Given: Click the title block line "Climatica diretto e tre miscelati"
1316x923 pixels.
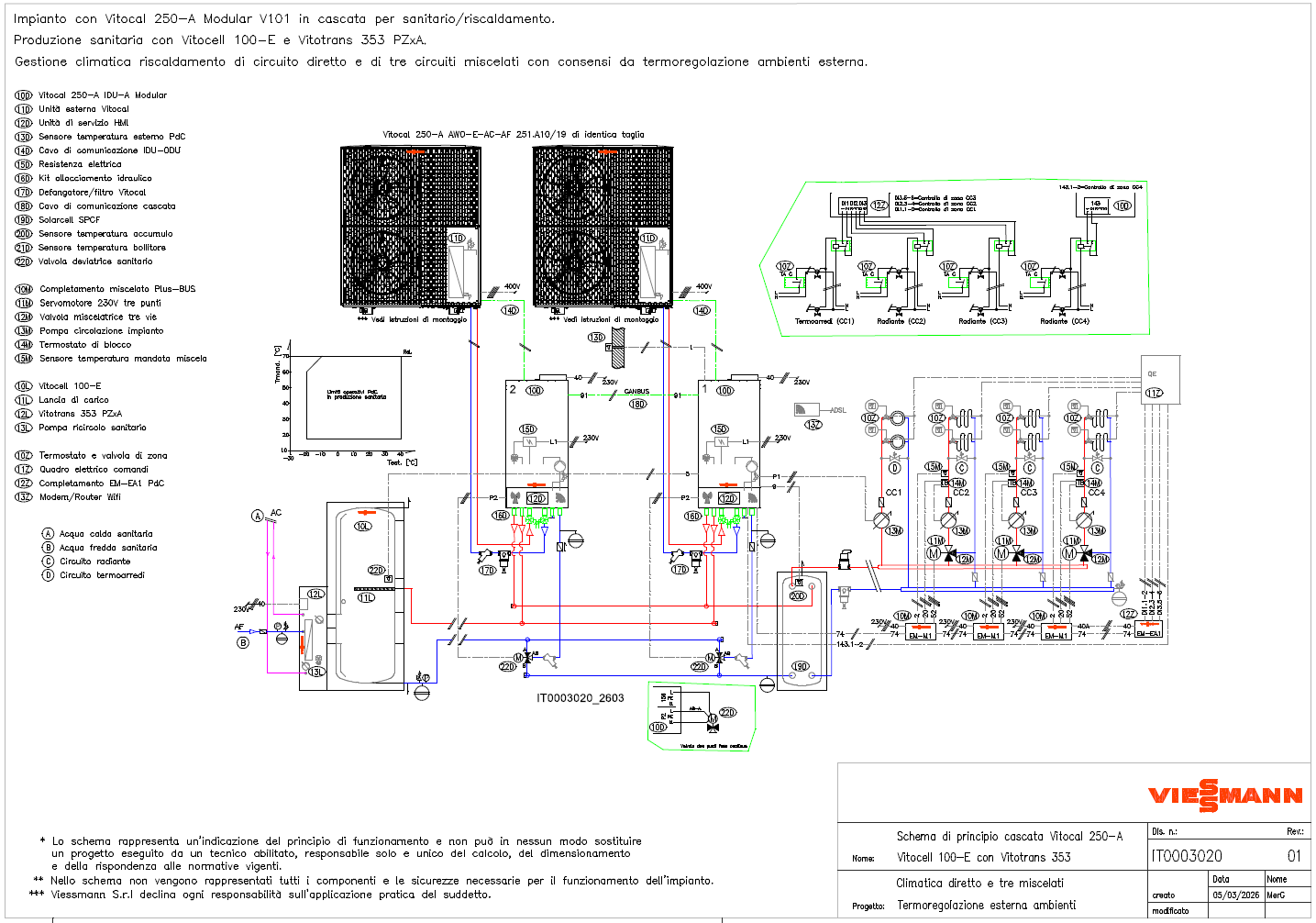Looking at the screenshot, I should click(x=980, y=884).
